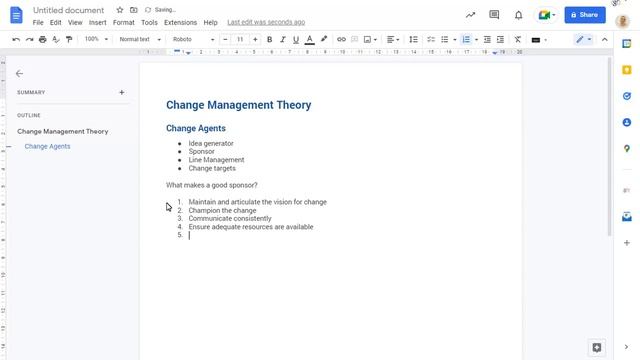The width and height of the screenshot is (640, 360).
Task: Open the notifications bell
Action: [x=518, y=15]
